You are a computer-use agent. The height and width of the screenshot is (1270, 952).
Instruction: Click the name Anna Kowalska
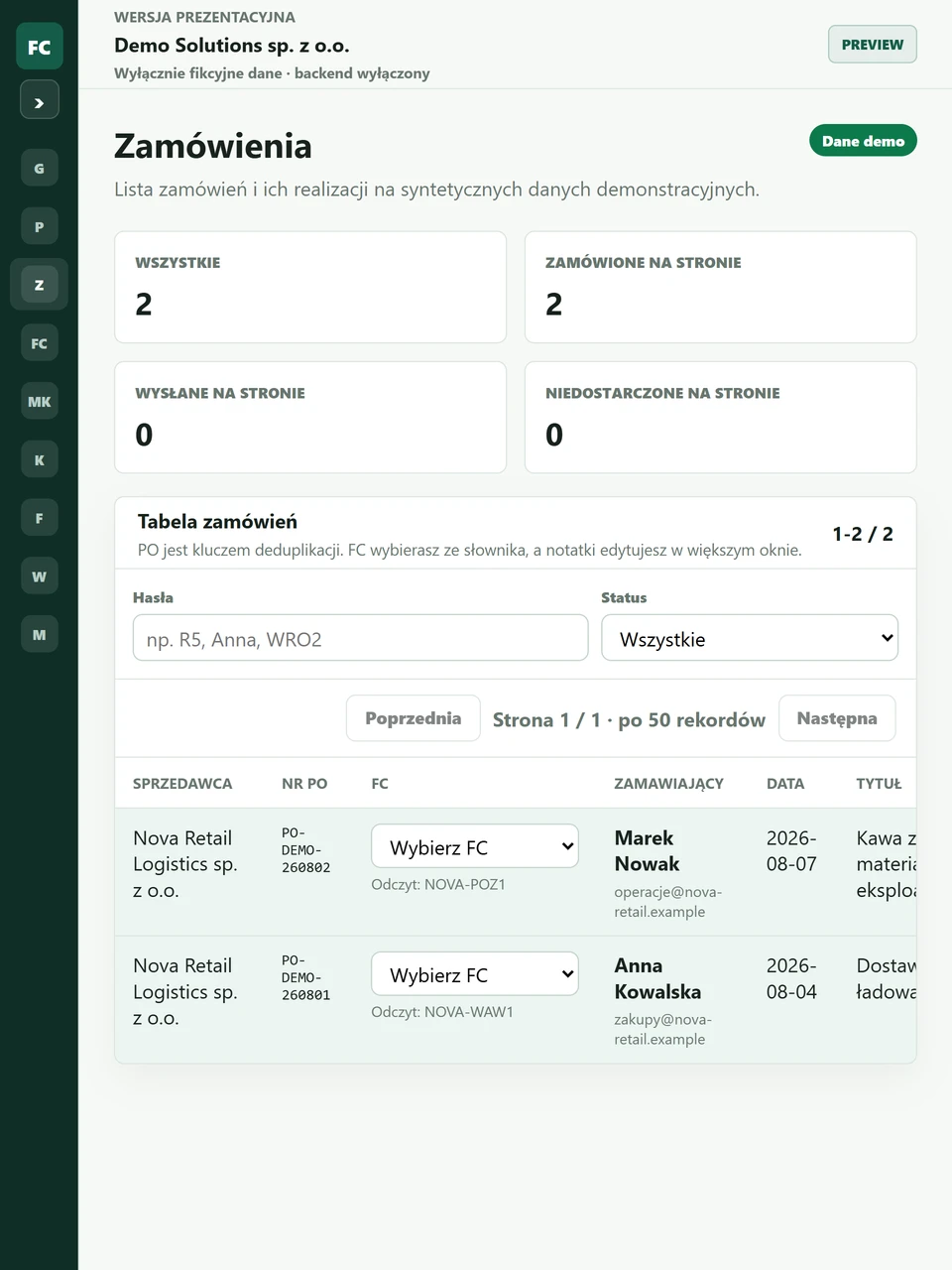coord(657,978)
